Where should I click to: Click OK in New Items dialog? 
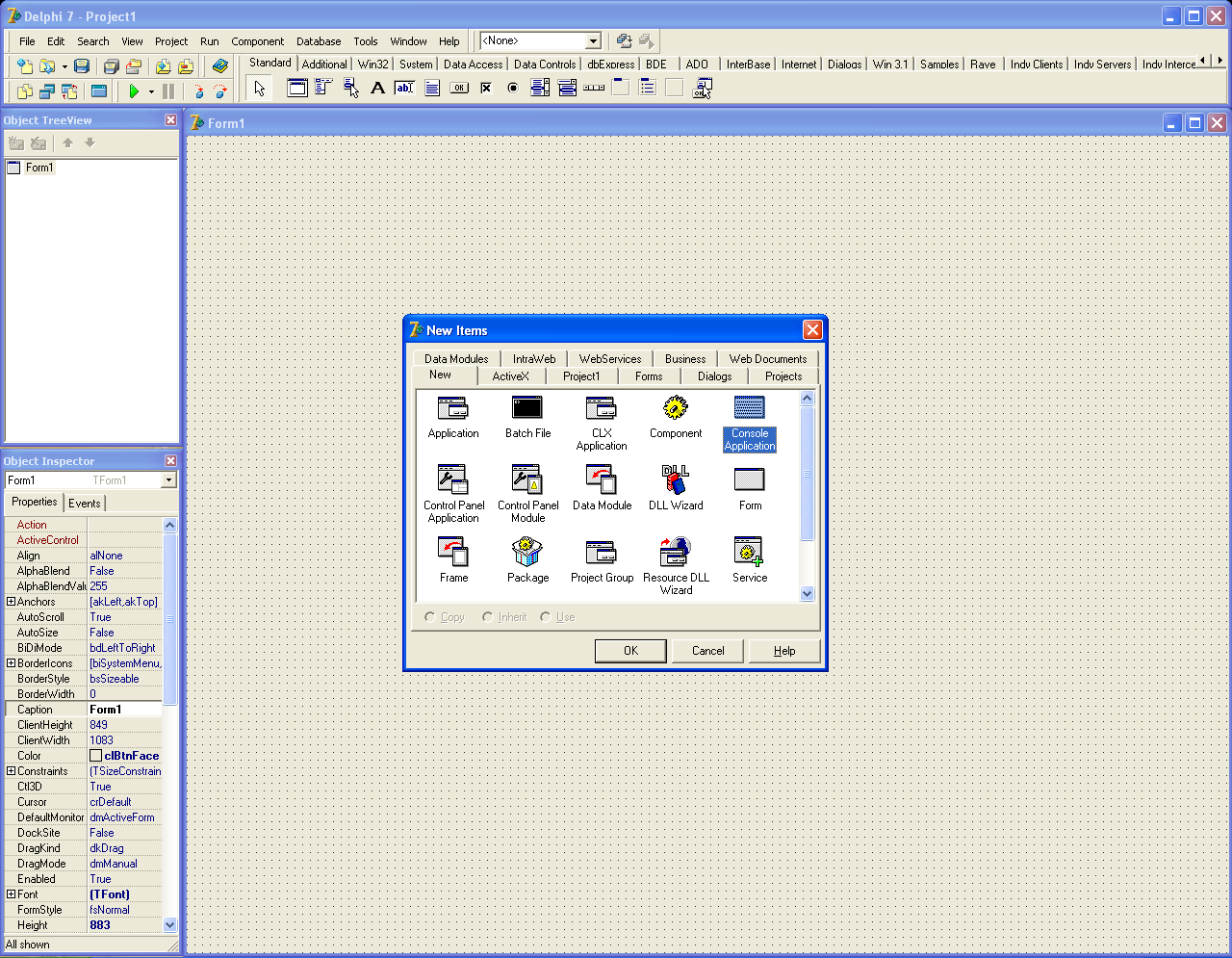[x=630, y=651]
